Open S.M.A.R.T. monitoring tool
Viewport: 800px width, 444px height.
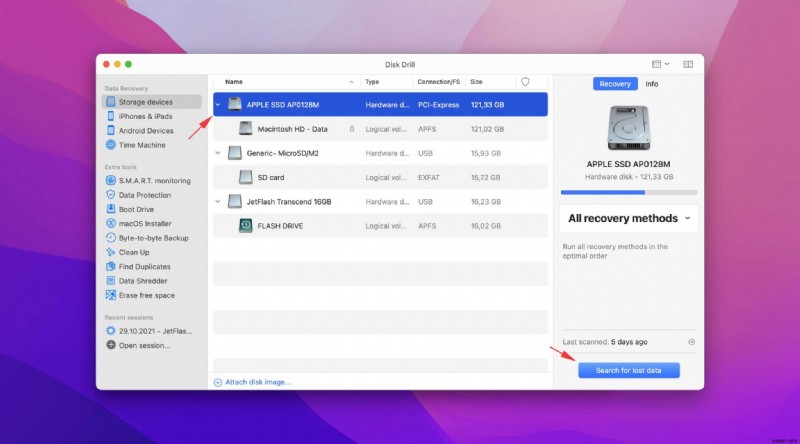click(154, 181)
